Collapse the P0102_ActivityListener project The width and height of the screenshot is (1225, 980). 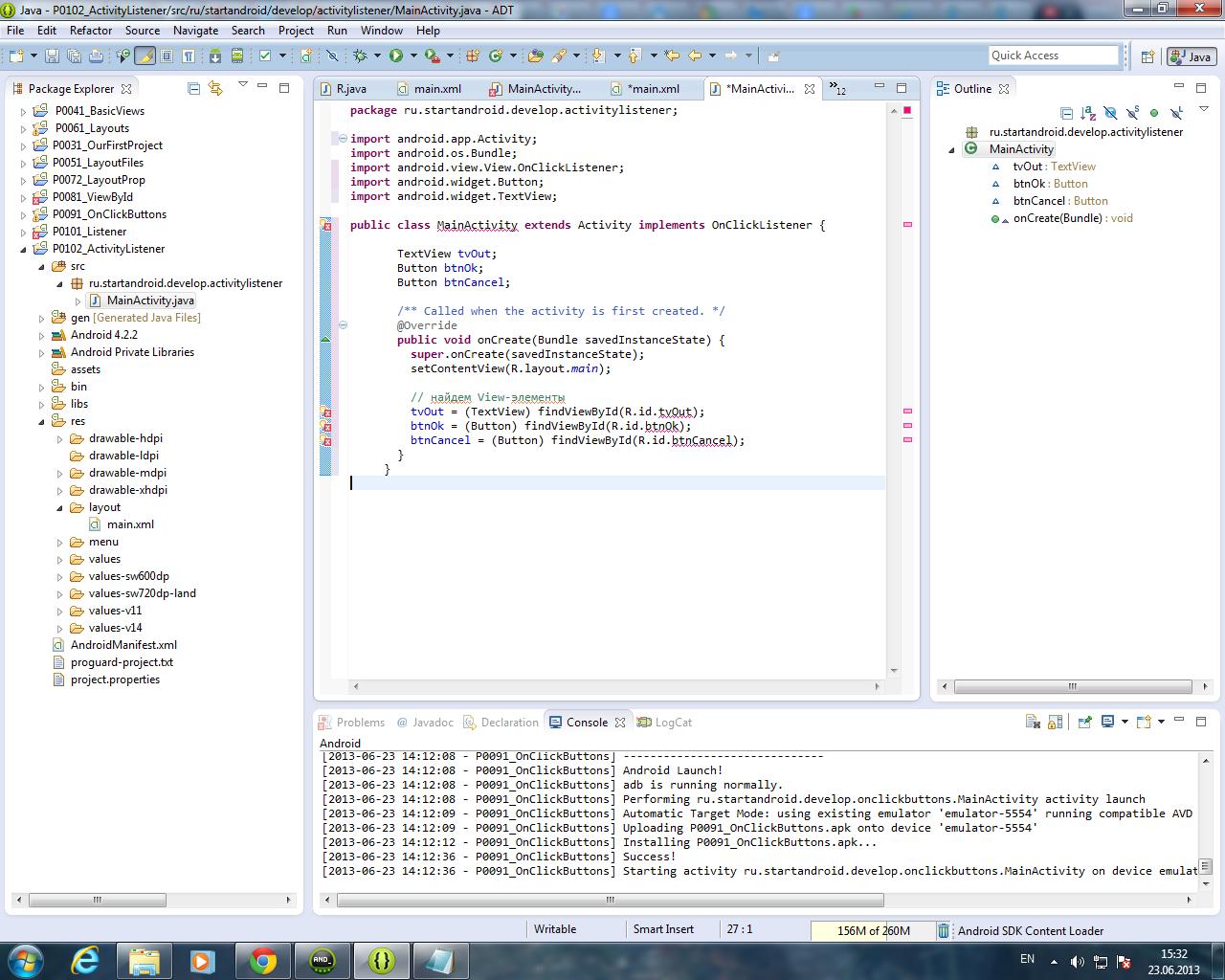(24, 249)
